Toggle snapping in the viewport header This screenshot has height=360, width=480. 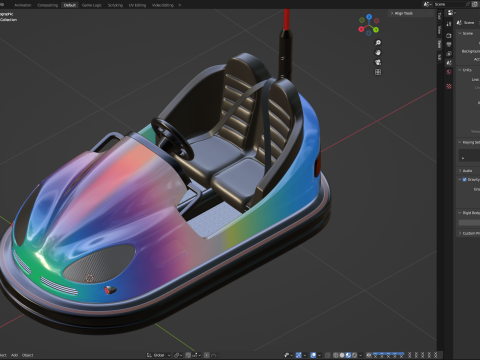click(x=188, y=355)
